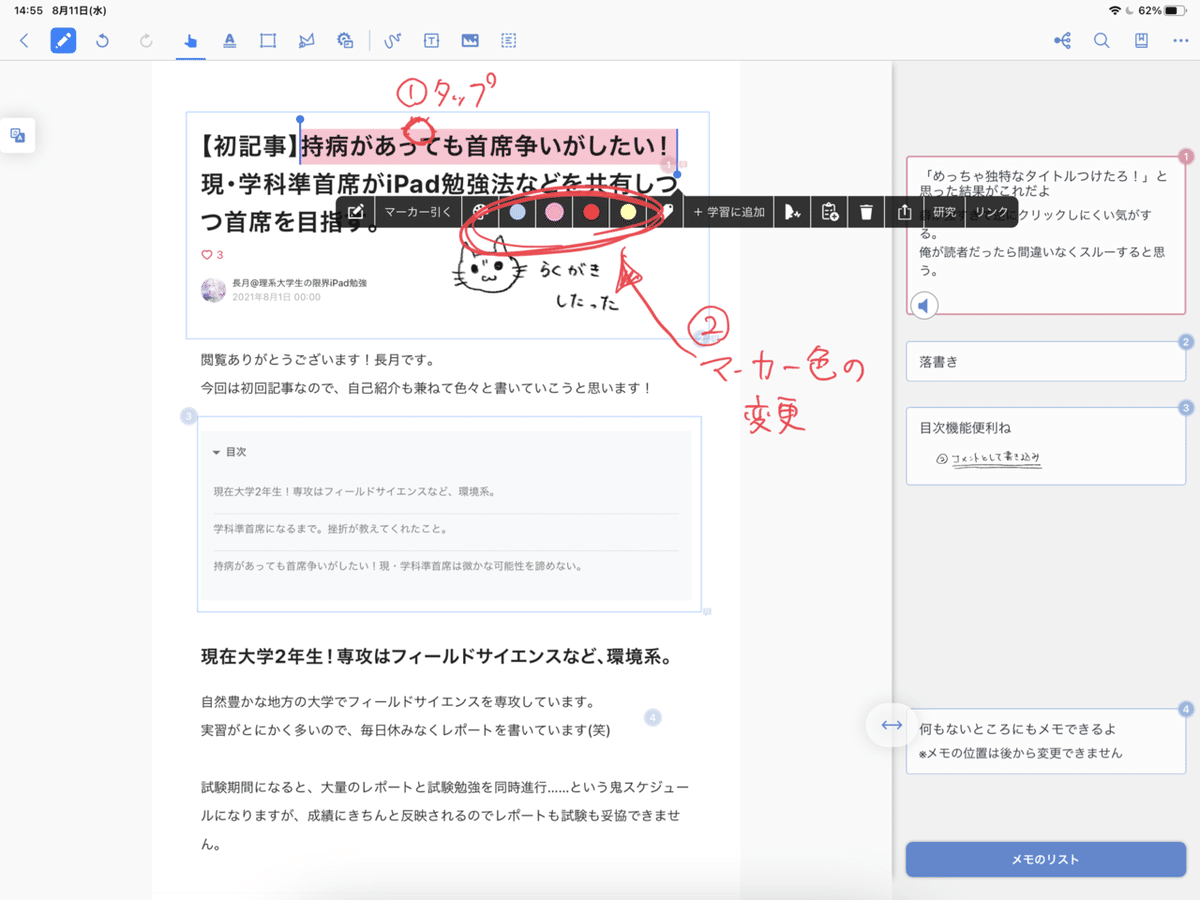
Task: Open search with magnifier icon
Action: (1101, 41)
